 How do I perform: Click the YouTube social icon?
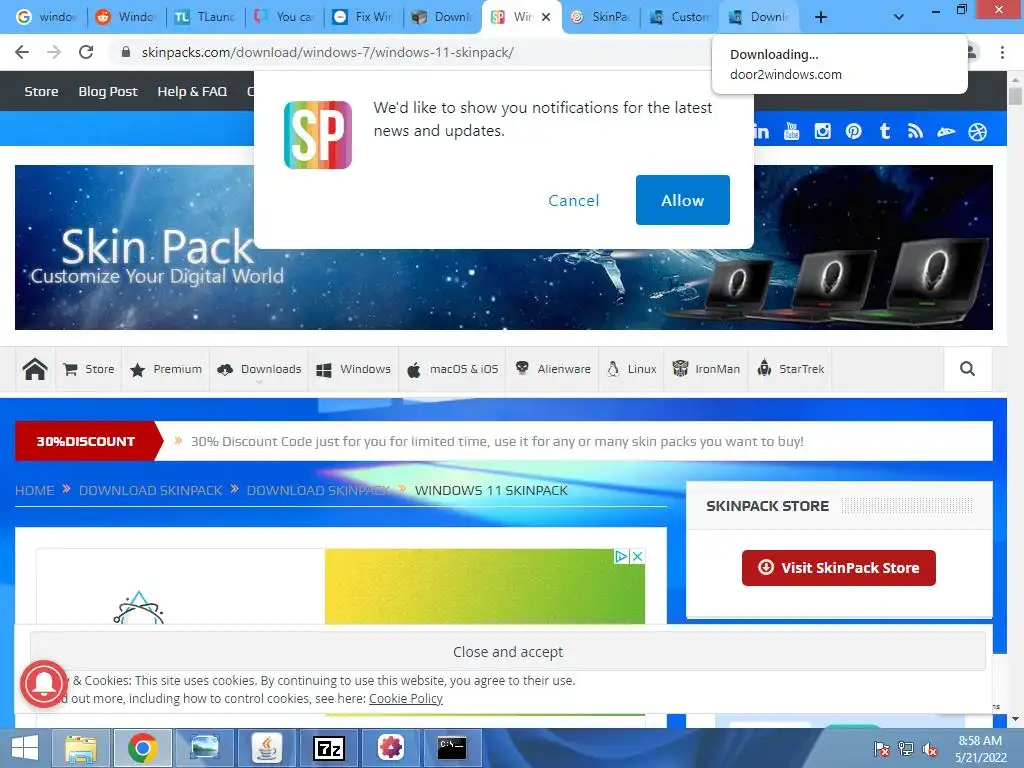click(792, 131)
